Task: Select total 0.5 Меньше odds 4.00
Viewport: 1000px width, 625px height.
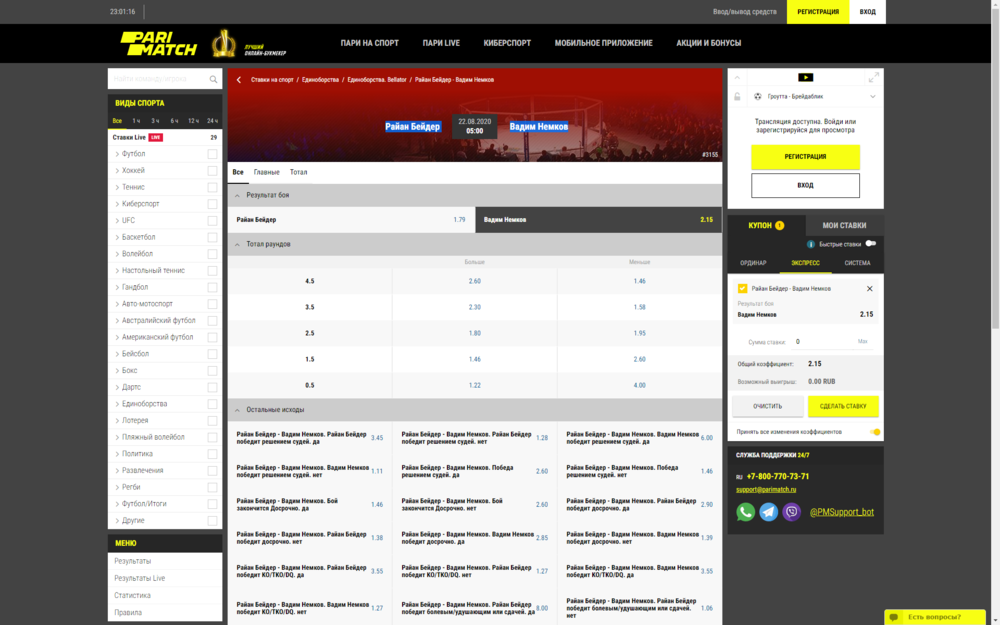Action: 640,385
